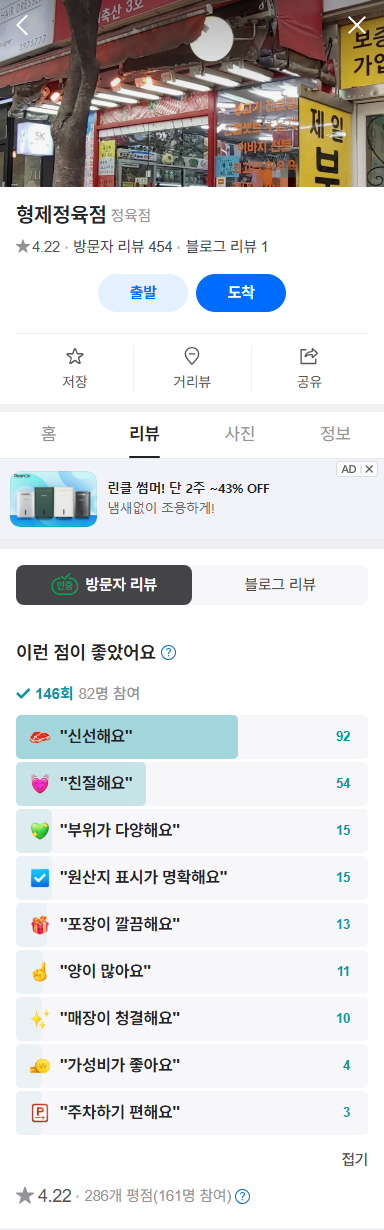The width and height of the screenshot is (384, 1230).
Task: Share the place using 공유 icon
Action: point(309,368)
